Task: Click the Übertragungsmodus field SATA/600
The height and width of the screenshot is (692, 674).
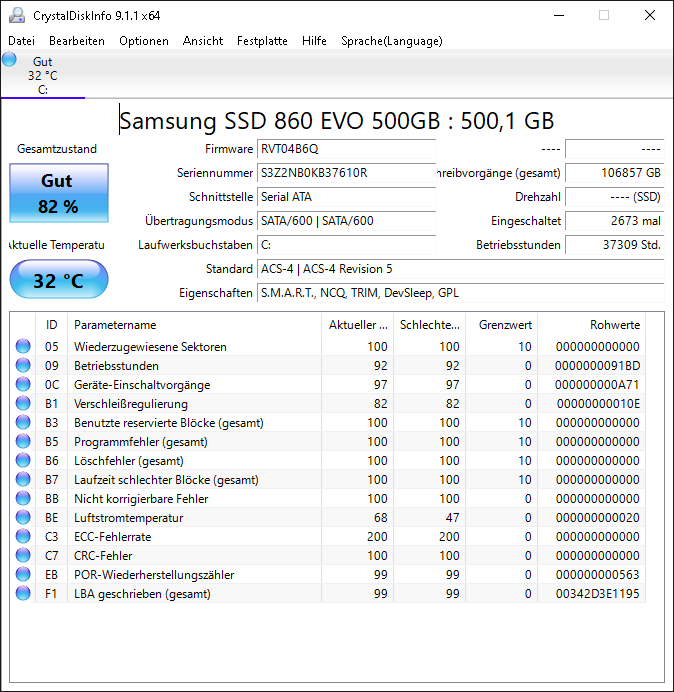Action: [x=346, y=221]
